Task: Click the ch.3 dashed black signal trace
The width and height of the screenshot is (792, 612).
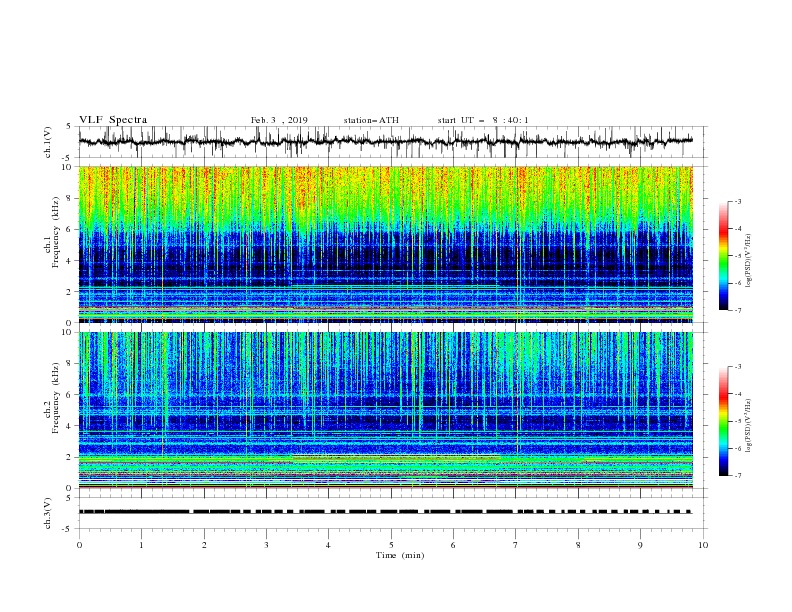Action: [x=385, y=512]
